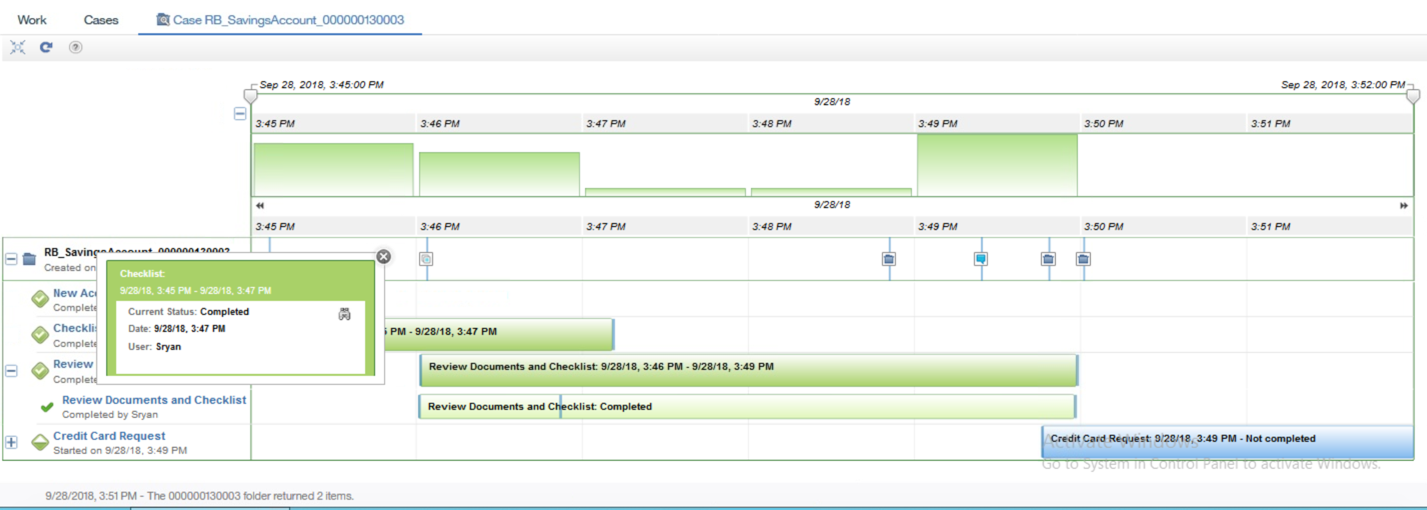Click the folder marker just before 3:50 PM
1427x510 pixels.
pyautogui.click(x=1048, y=259)
